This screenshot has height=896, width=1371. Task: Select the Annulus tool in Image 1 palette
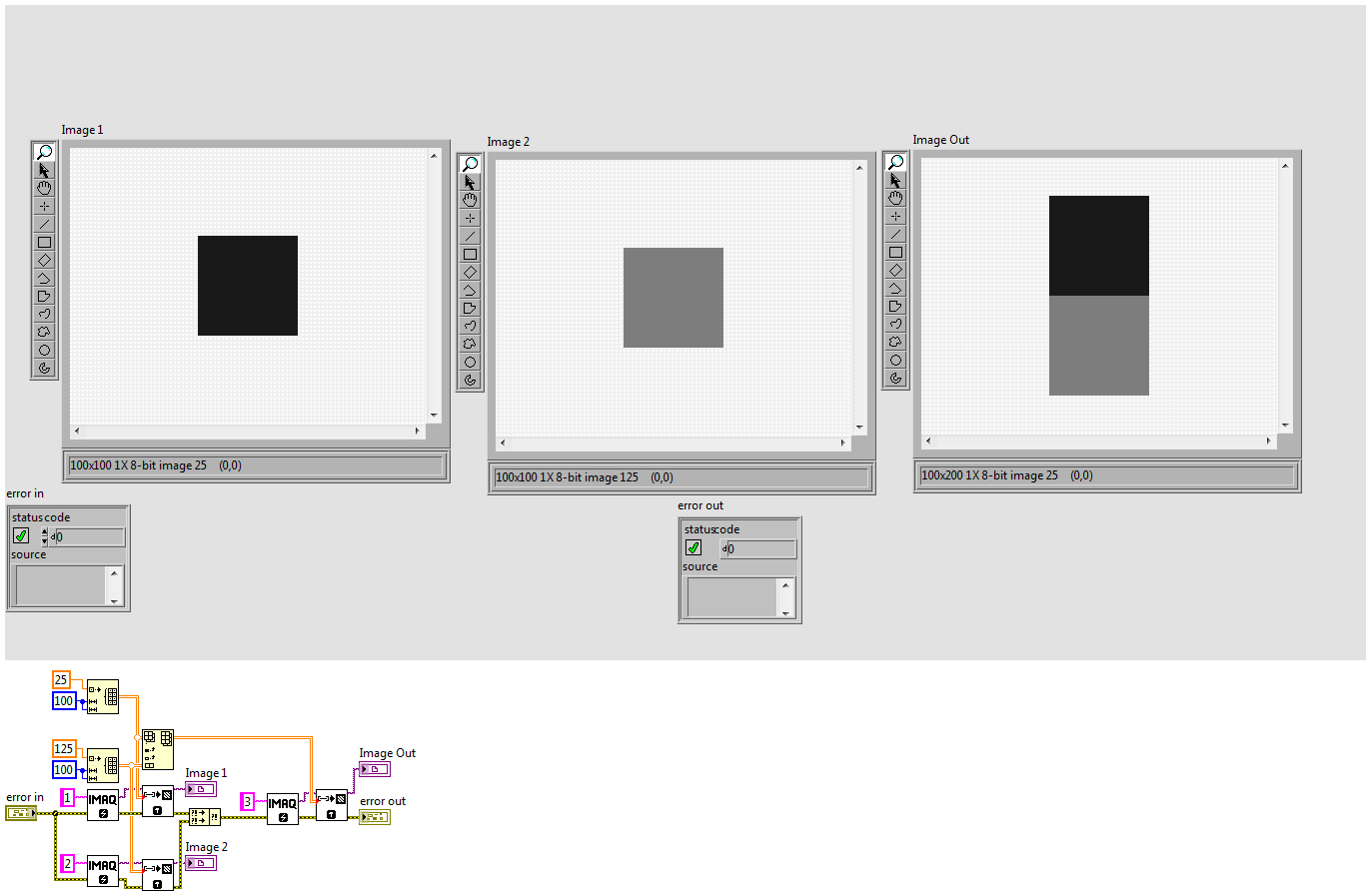(44, 368)
